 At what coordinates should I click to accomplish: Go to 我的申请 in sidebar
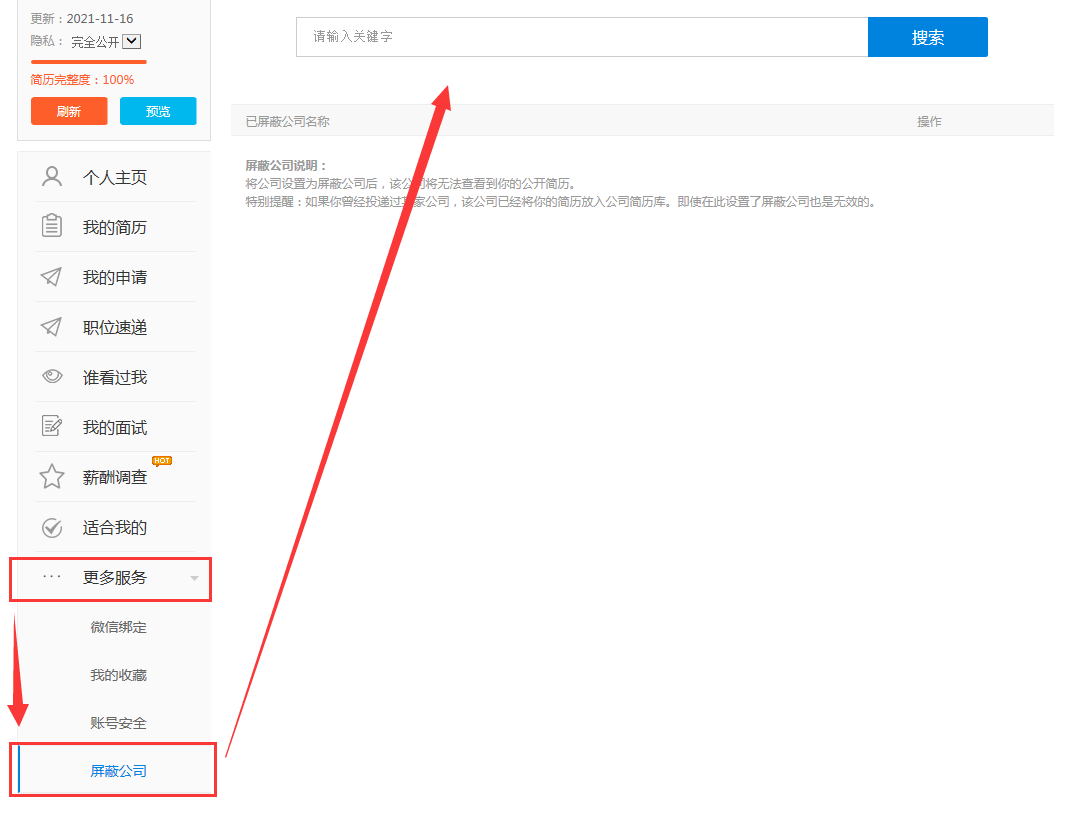pos(115,277)
